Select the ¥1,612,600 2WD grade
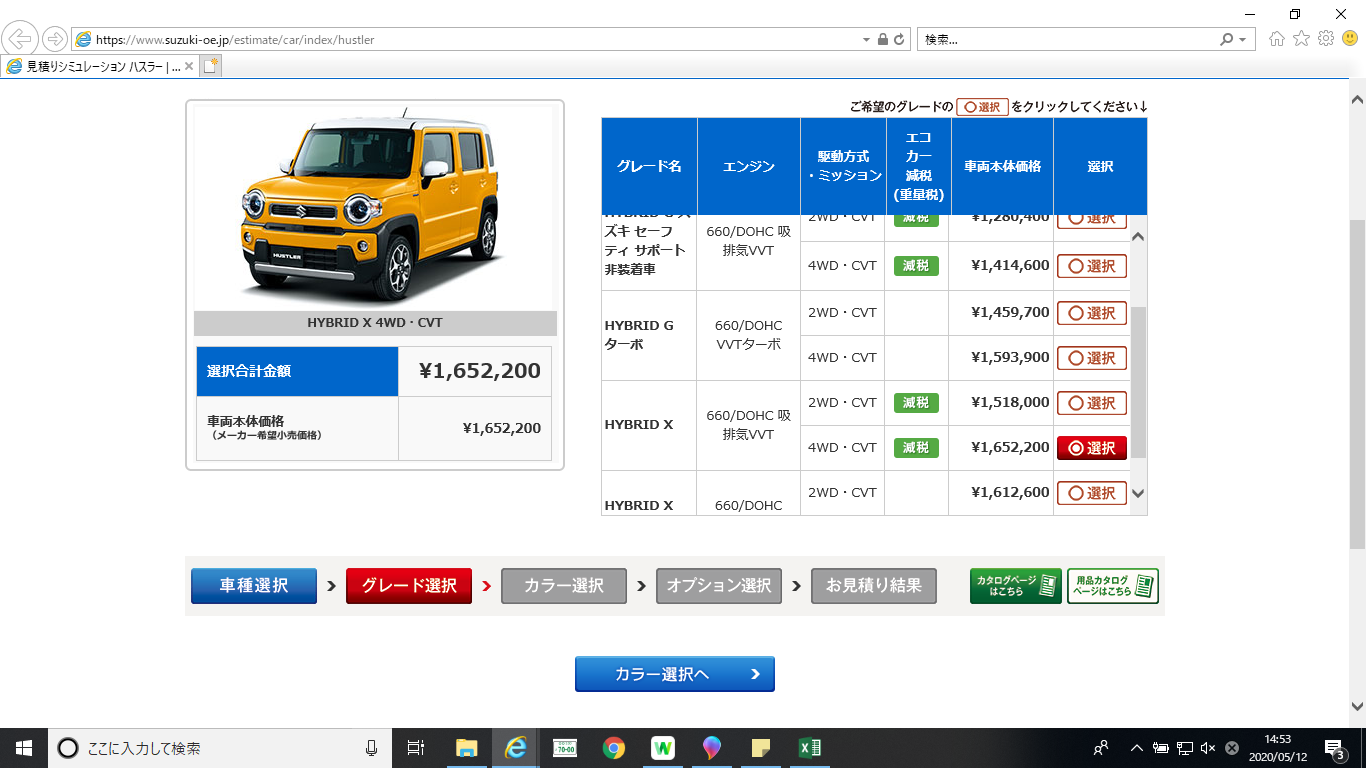 (x=1092, y=493)
